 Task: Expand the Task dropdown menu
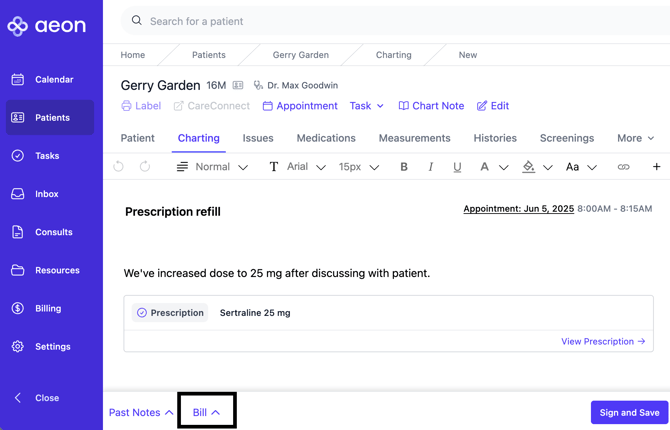(x=367, y=106)
